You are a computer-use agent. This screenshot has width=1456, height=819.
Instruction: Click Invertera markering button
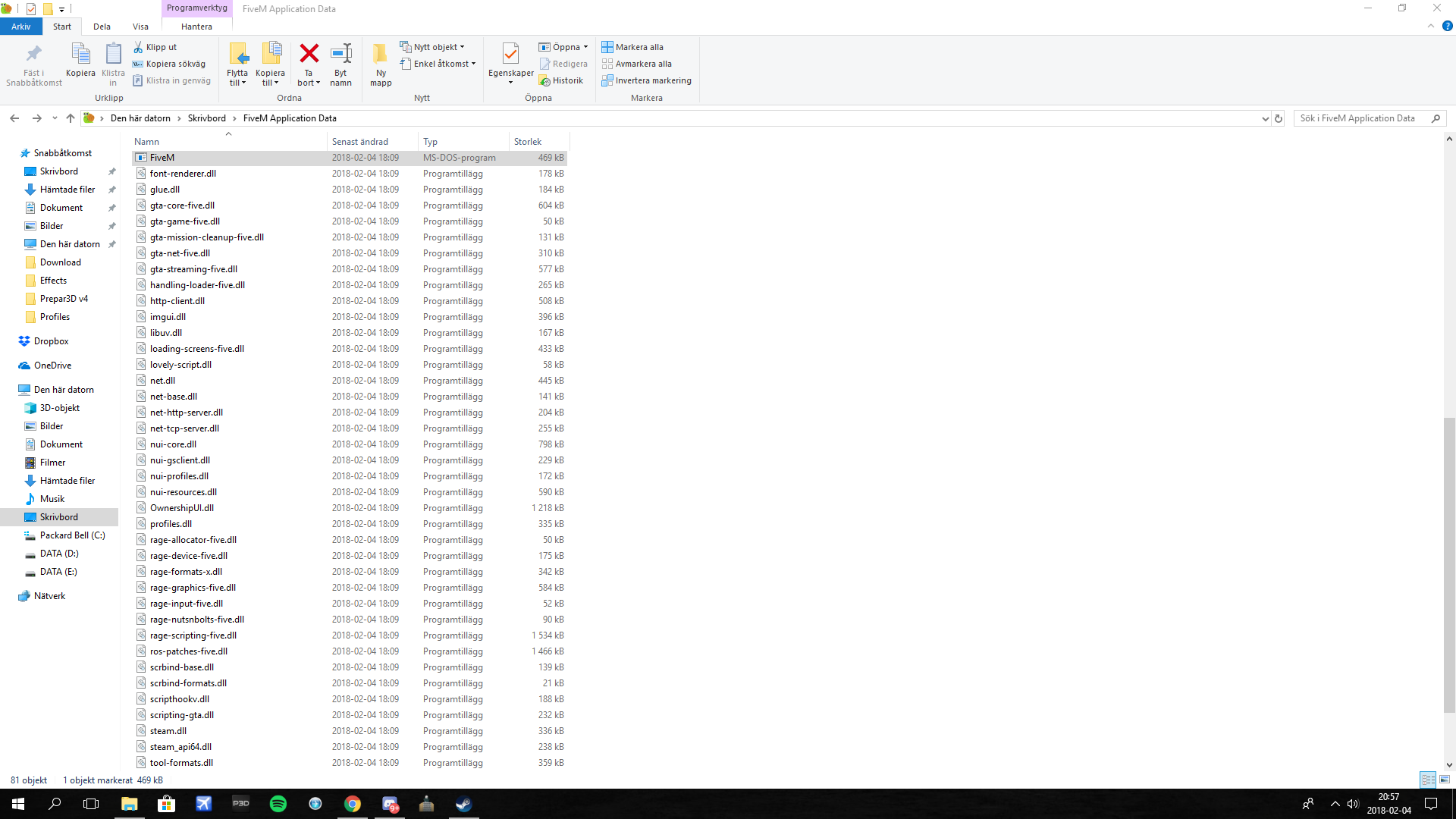[x=646, y=80]
